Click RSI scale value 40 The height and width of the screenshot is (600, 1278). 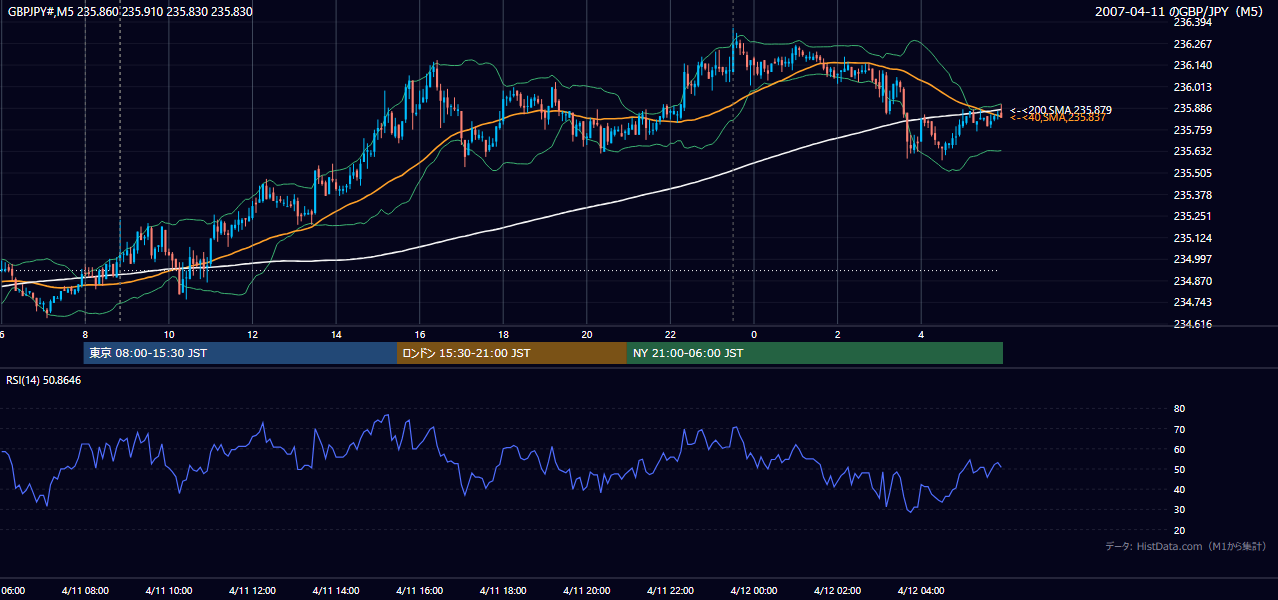coord(1180,489)
